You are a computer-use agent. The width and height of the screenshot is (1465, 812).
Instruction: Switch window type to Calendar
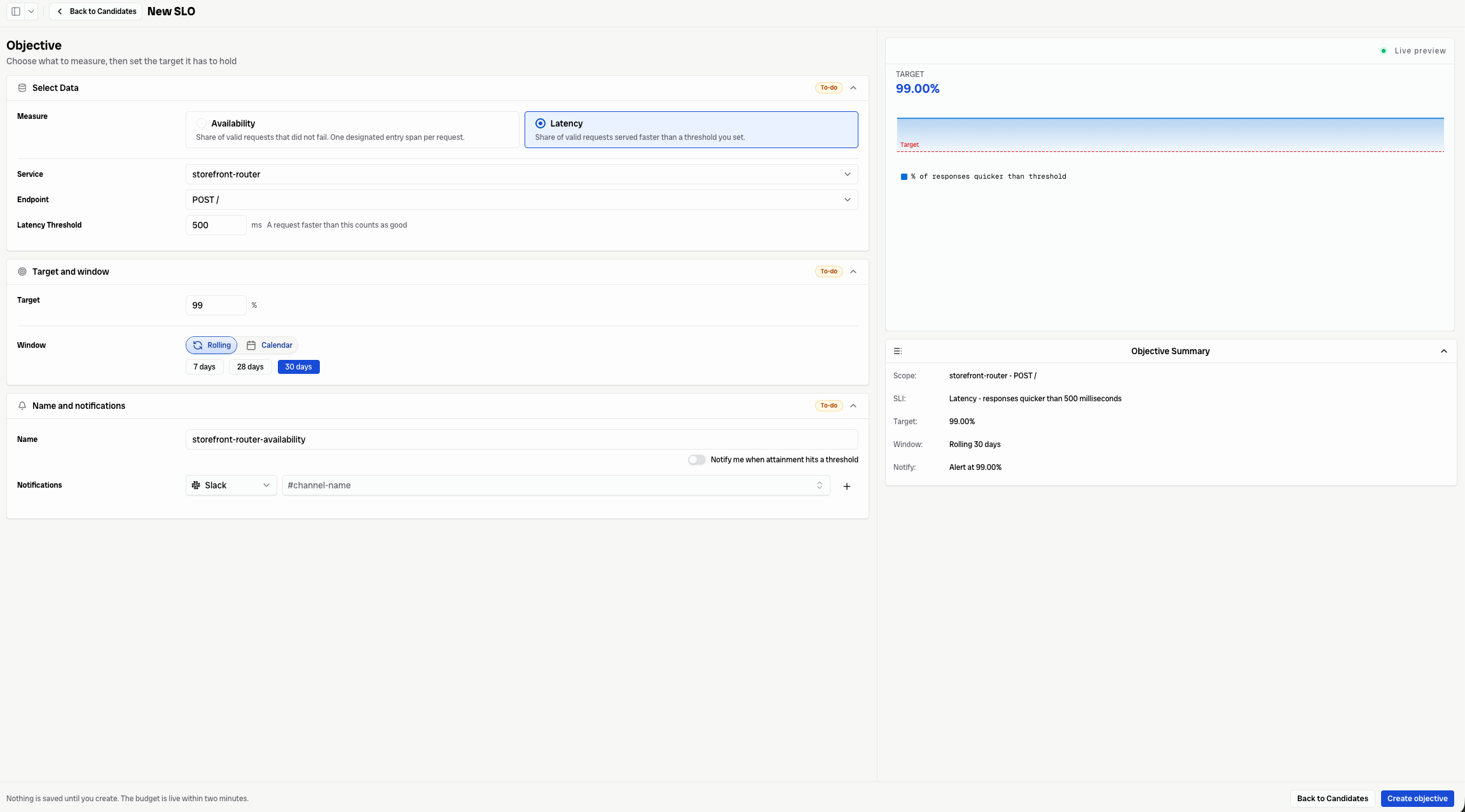click(270, 345)
